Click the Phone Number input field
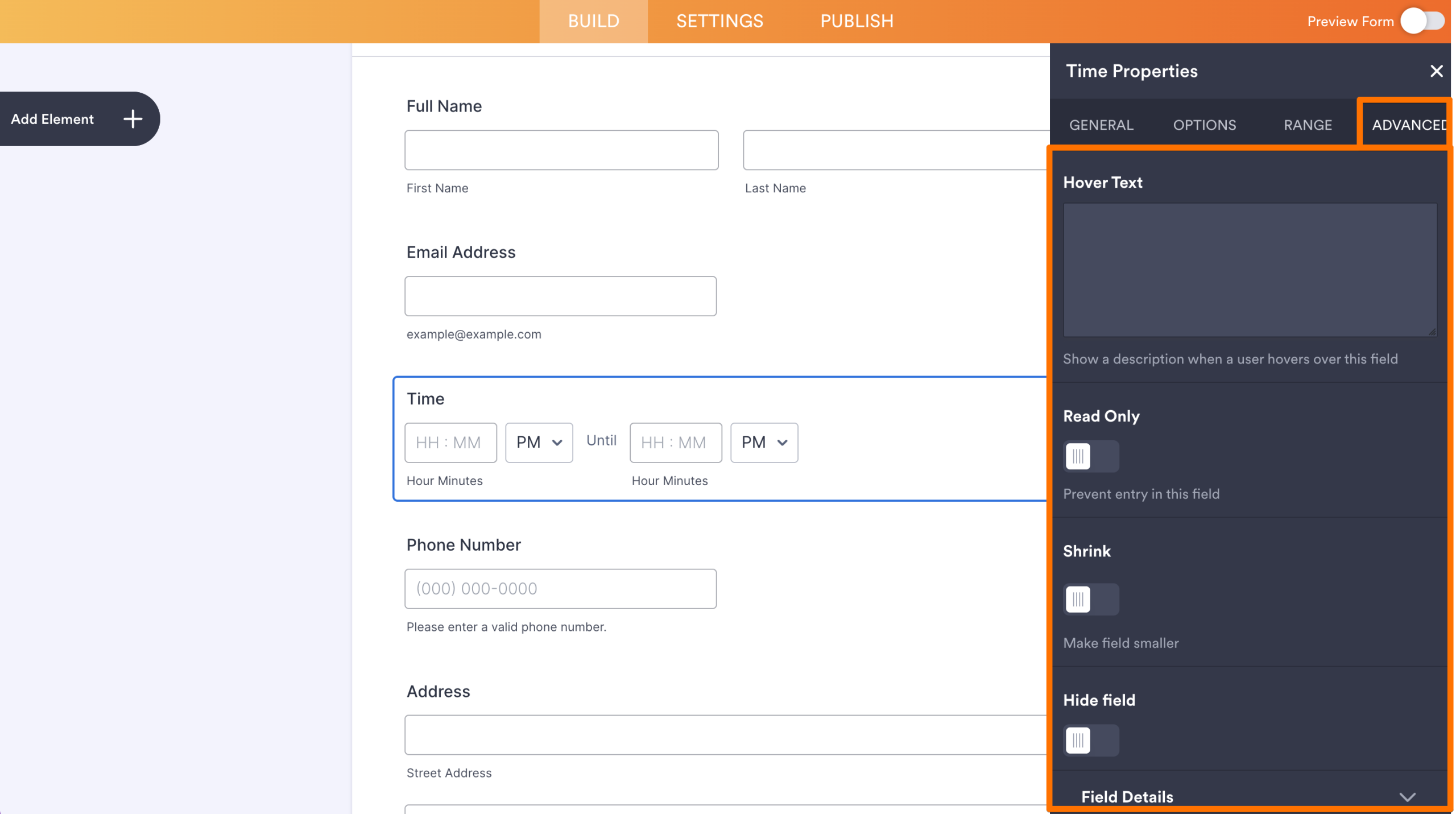 pos(560,588)
